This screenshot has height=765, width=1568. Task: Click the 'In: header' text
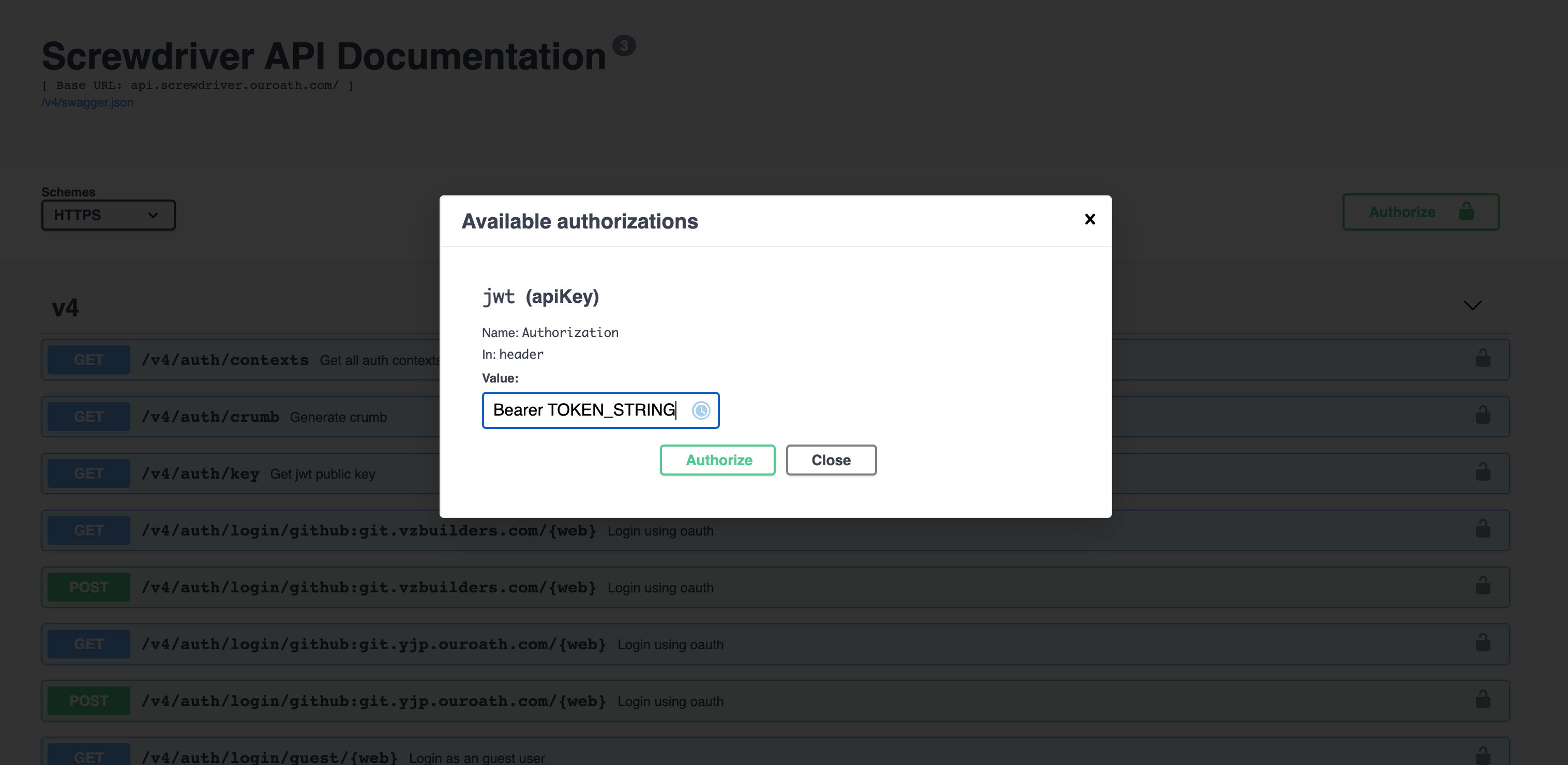[512, 354]
